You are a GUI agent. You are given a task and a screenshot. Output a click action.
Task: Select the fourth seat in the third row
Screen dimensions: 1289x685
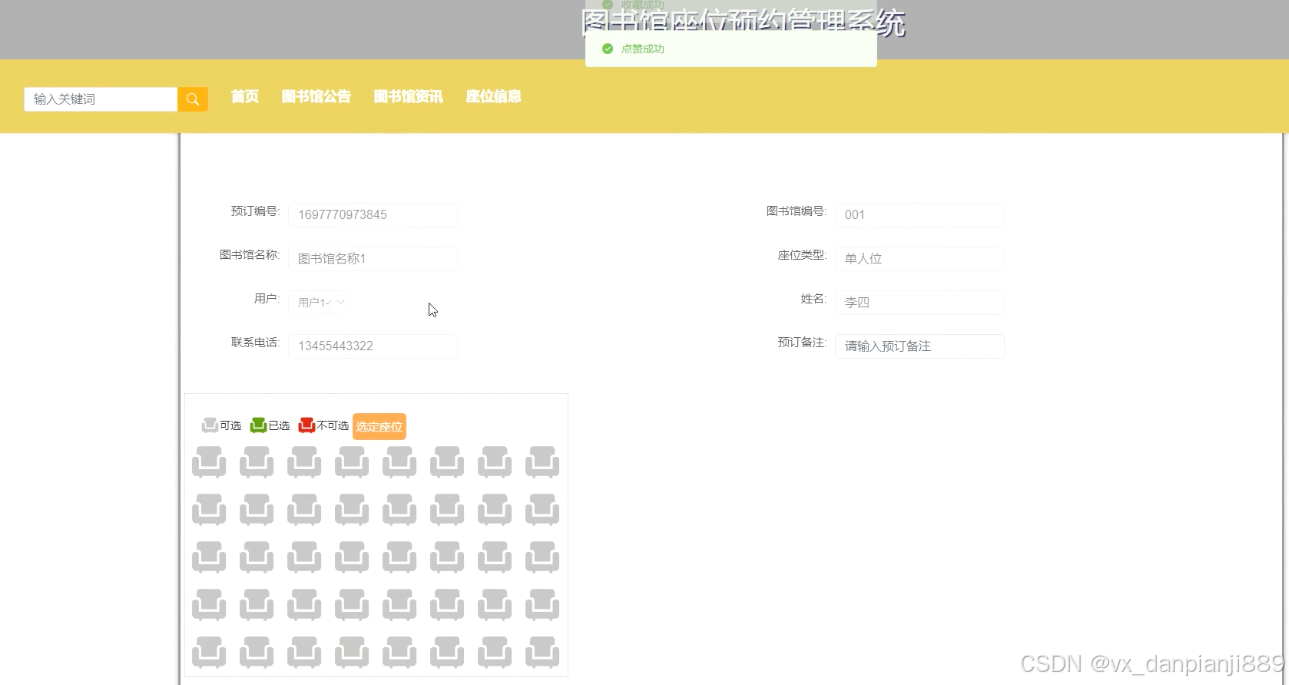click(x=352, y=557)
